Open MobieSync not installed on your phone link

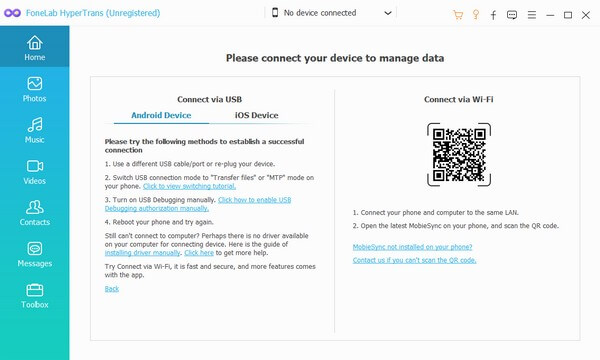pyautogui.click(x=412, y=247)
